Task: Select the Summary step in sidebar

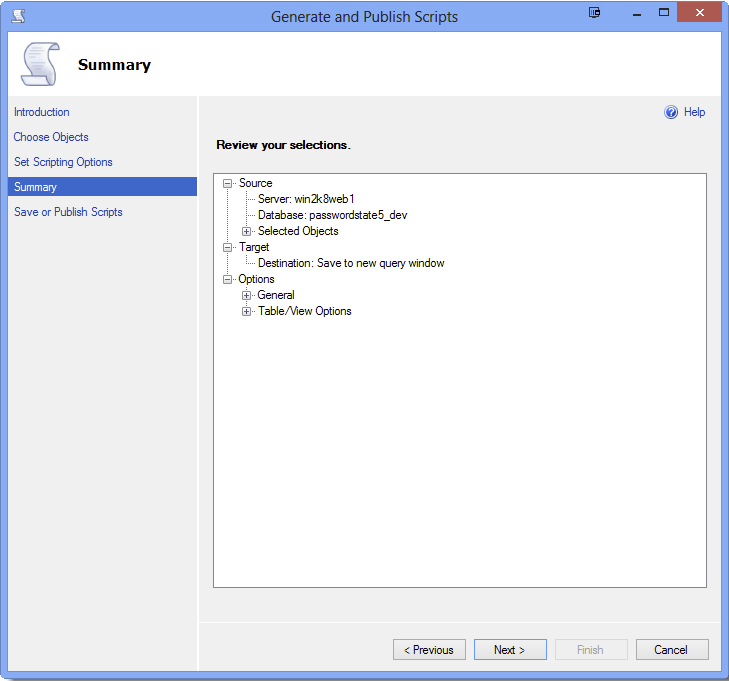Action: [x=102, y=187]
